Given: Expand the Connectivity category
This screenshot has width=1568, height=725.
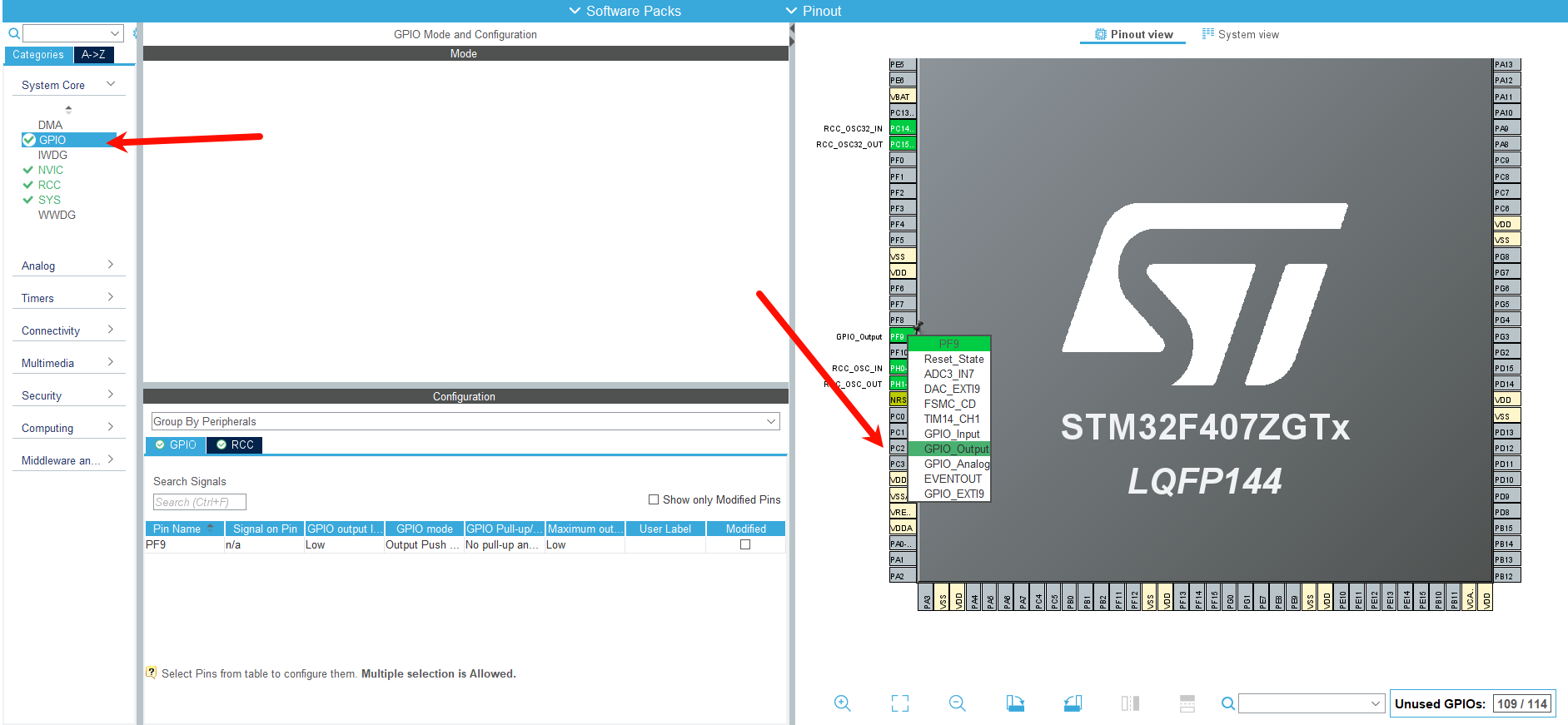Looking at the screenshot, I should tap(68, 330).
